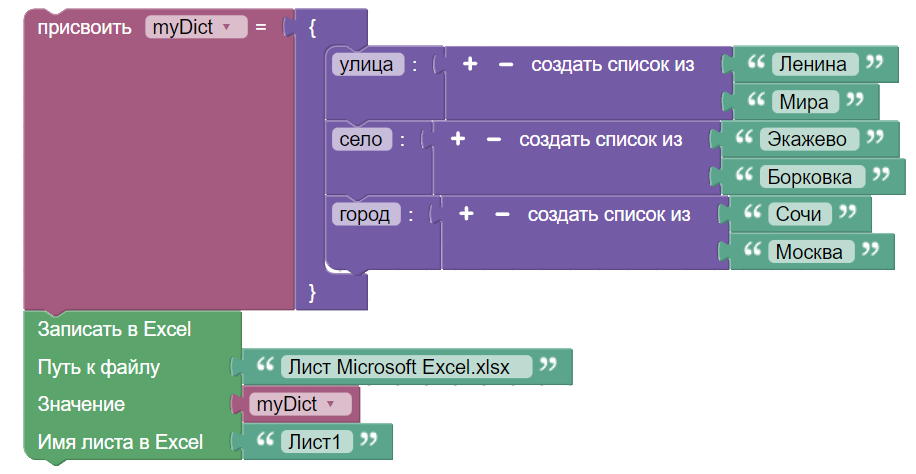Edit the улица dictionary key field
This screenshot has width=916, height=474.
(x=367, y=65)
